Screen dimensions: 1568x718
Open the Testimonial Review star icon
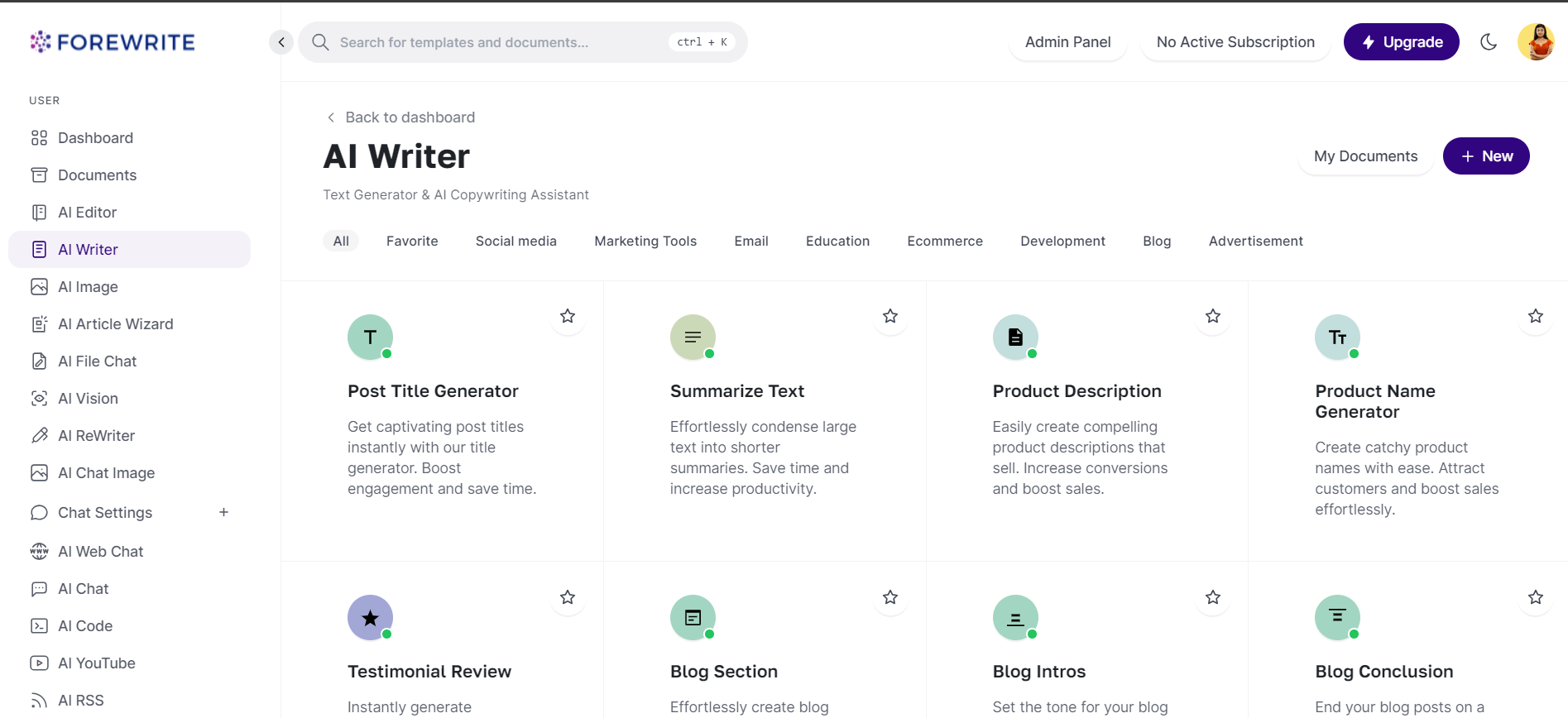coord(370,617)
